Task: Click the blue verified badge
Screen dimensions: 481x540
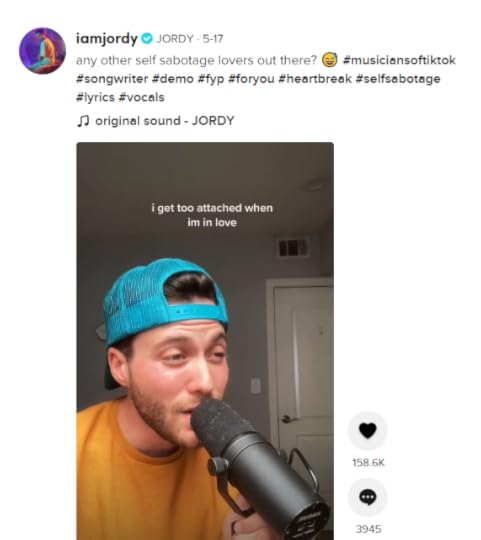Action: pyautogui.click(x=147, y=38)
